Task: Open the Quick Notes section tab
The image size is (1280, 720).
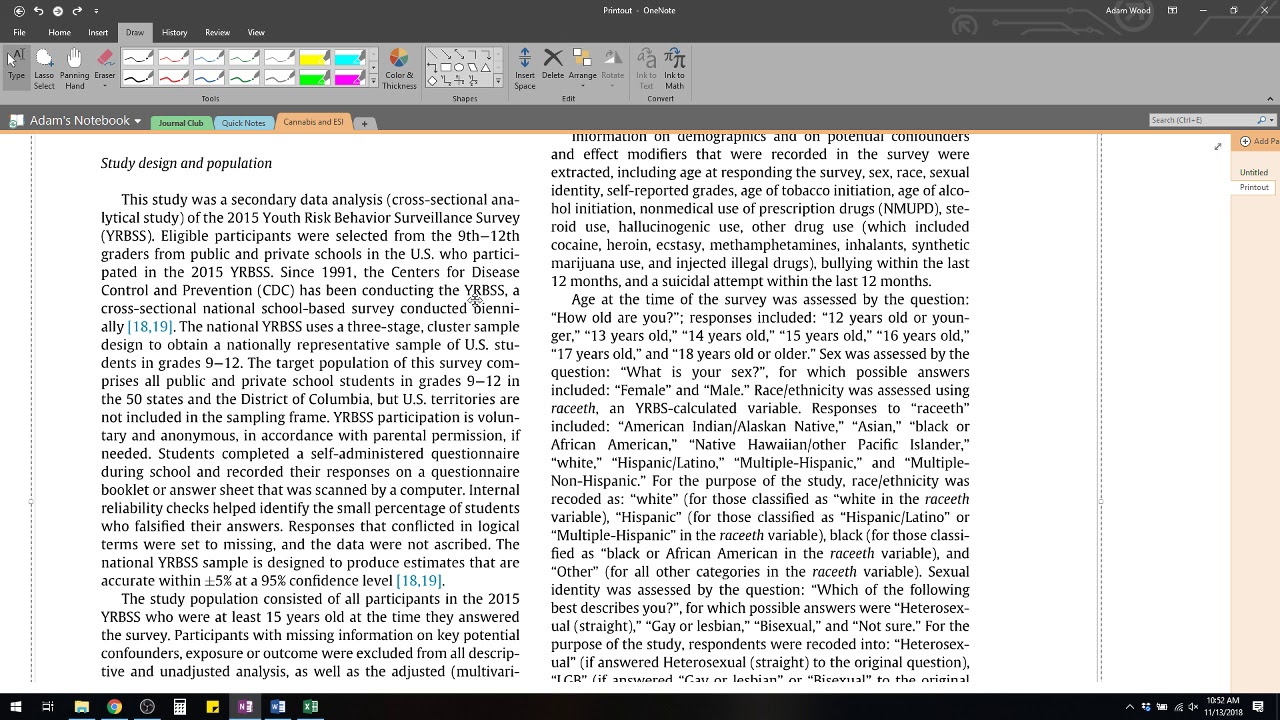Action: 244,123
